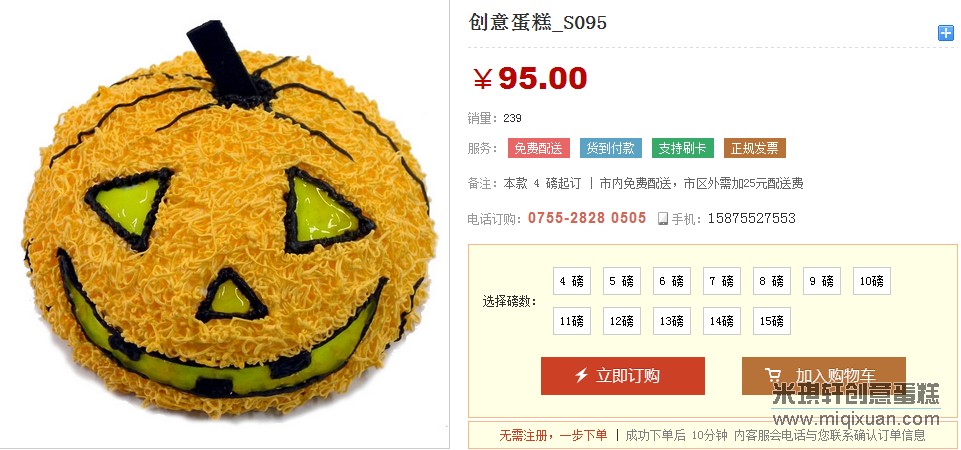Pick the 15磅 weight option
Image resolution: width=961 pixels, height=450 pixels.
pyautogui.click(x=772, y=321)
